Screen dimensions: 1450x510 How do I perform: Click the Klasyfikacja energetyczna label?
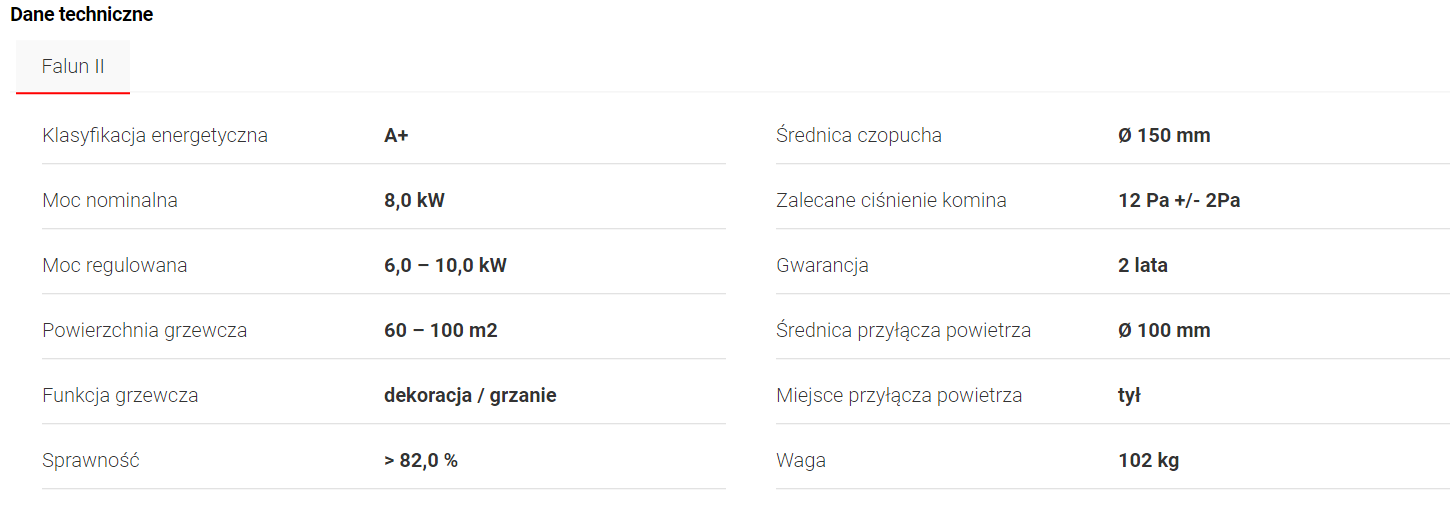tap(155, 135)
